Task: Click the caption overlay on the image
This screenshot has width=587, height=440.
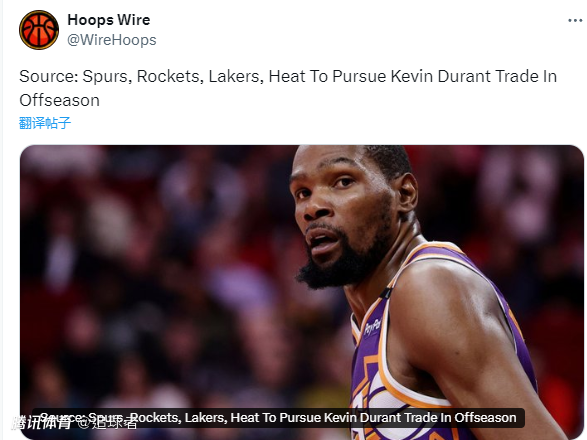Action: (278, 418)
